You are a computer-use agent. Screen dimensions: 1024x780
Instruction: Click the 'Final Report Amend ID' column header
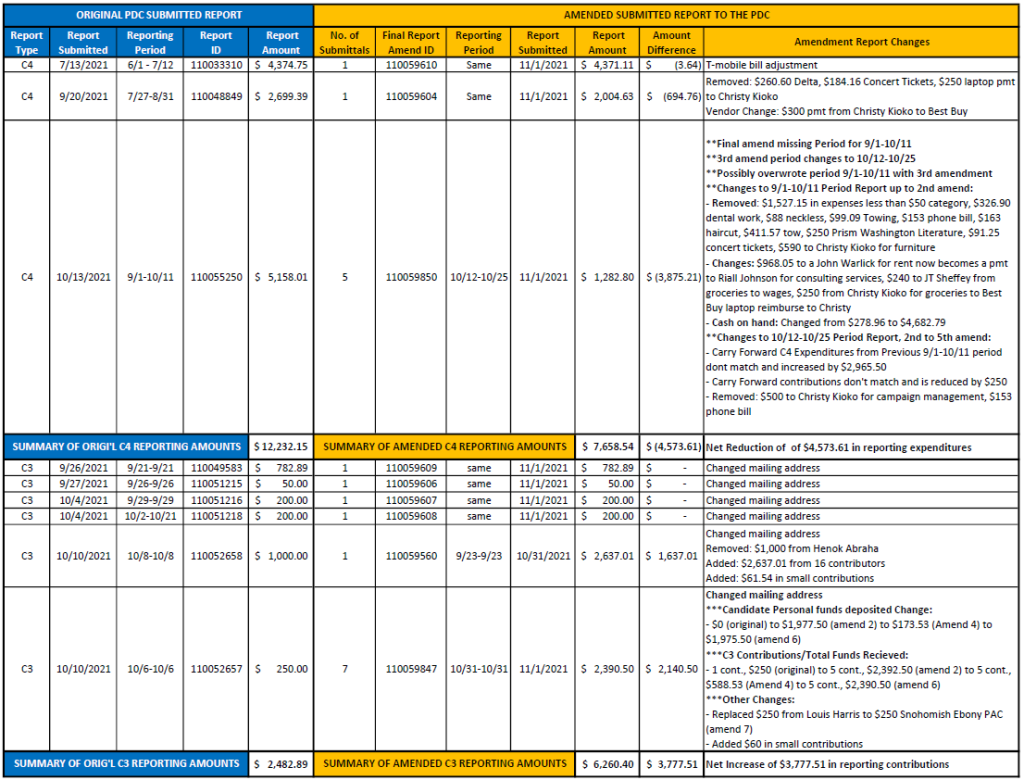point(410,42)
